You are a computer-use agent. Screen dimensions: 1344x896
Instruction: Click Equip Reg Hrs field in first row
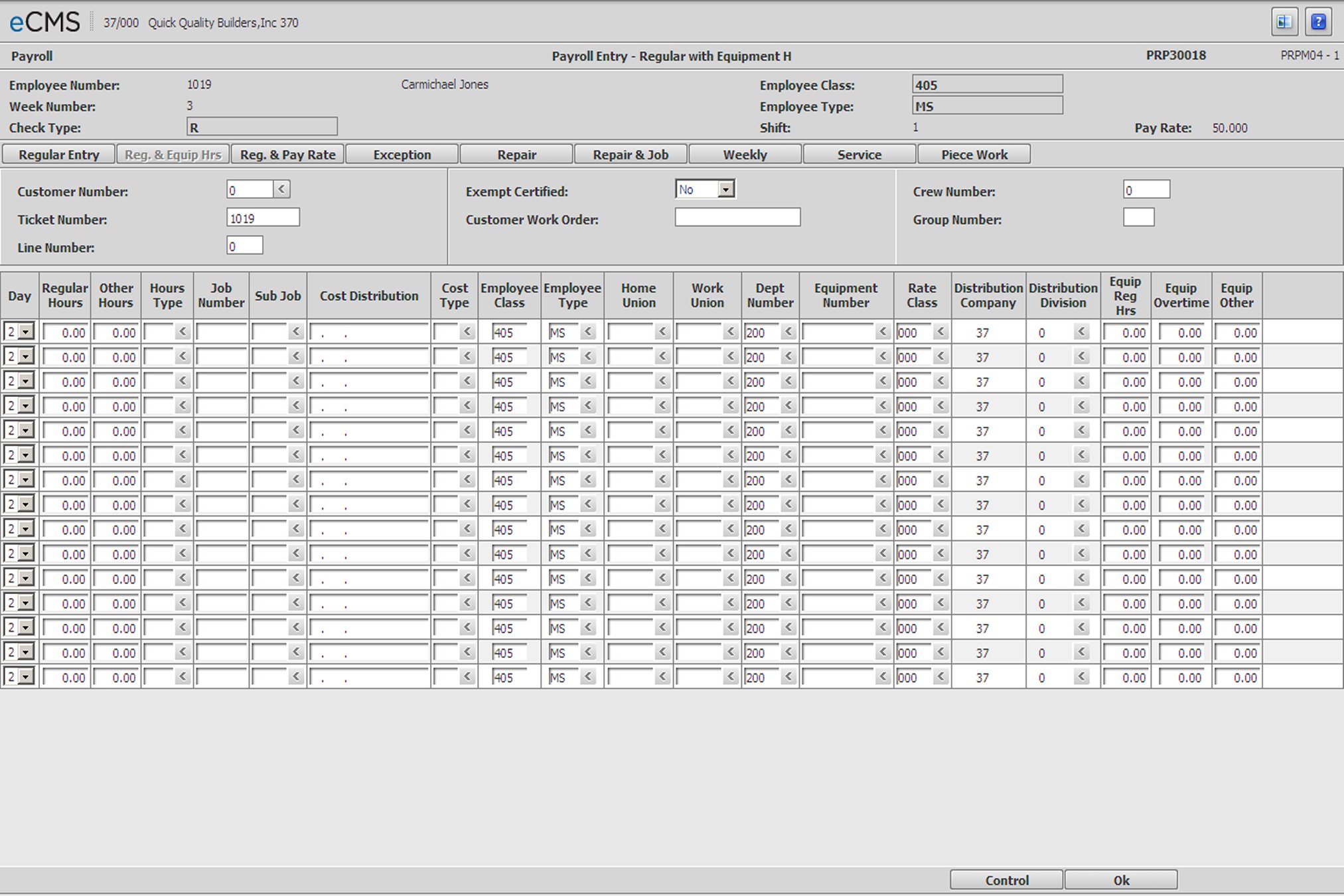pos(1126,332)
